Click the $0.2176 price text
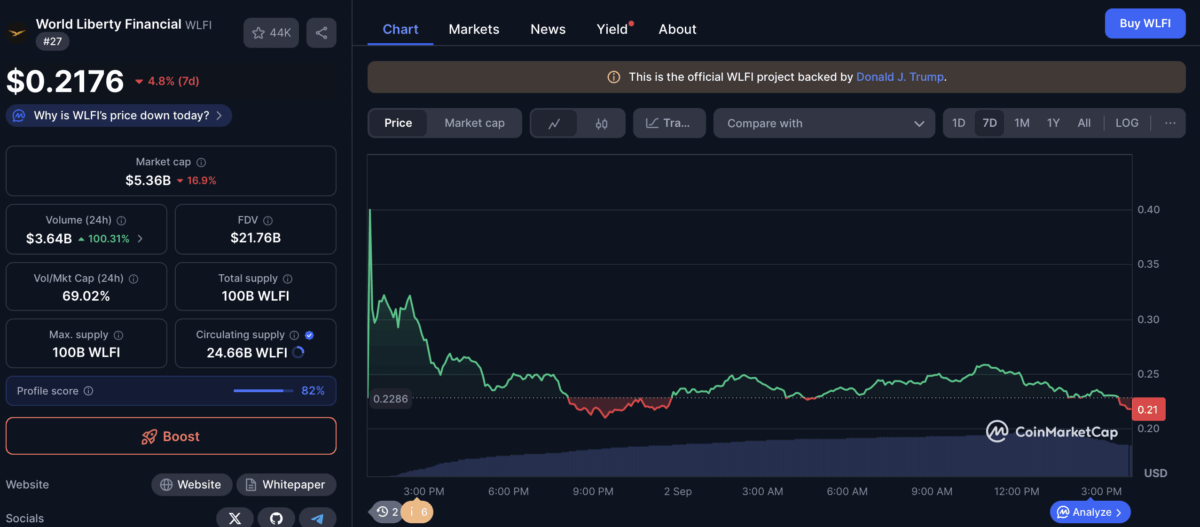 (x=66, y=81)
